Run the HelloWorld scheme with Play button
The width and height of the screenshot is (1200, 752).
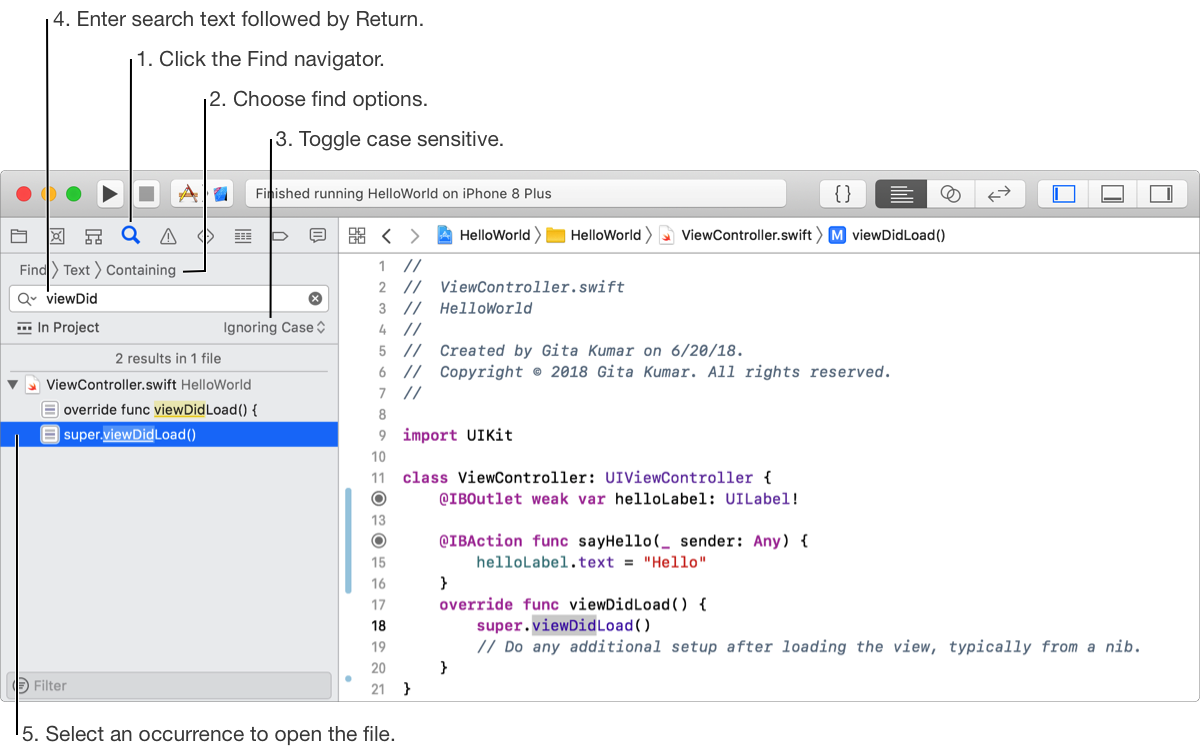110,194
